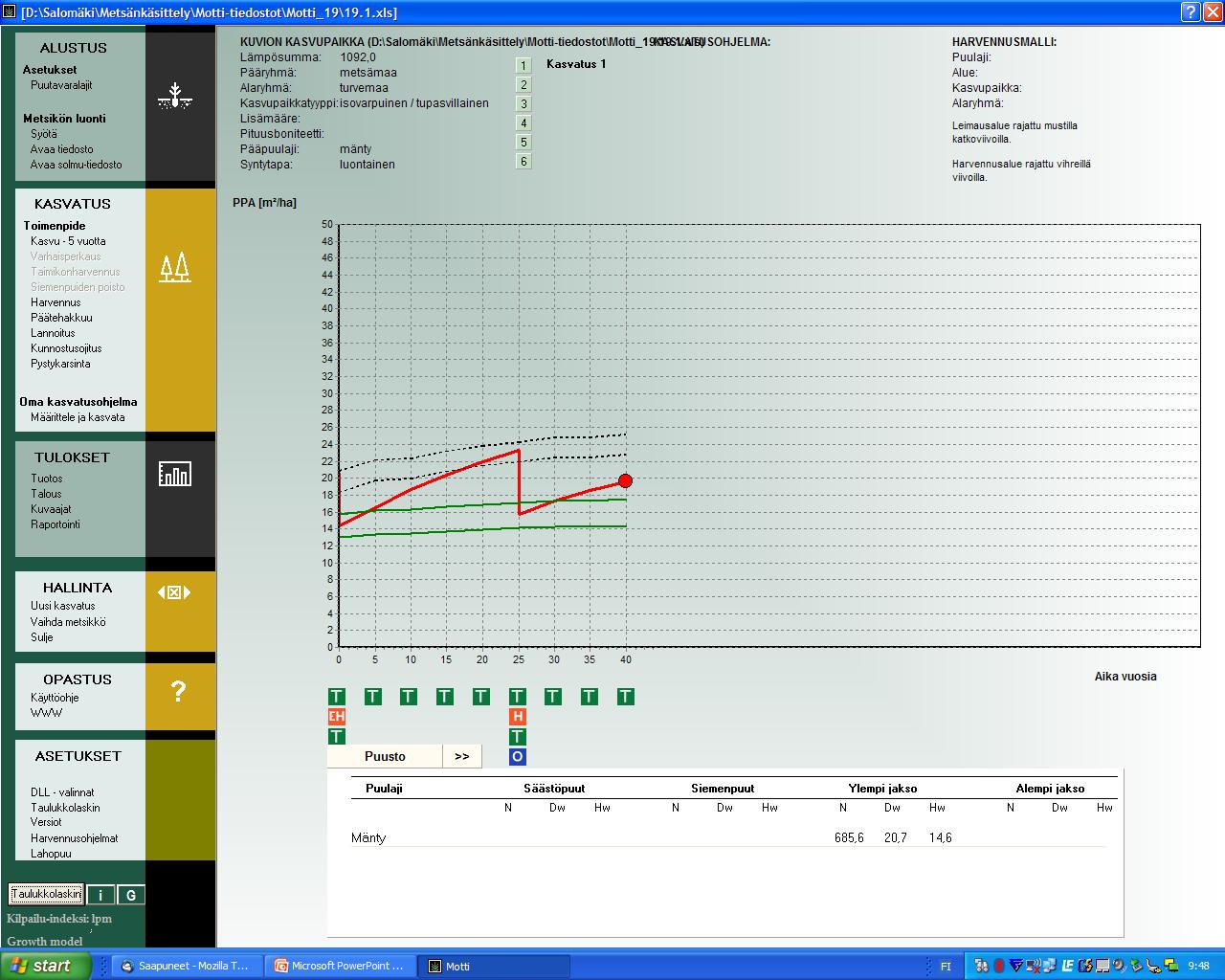Select Harvennus operation

tap(56, 302)
